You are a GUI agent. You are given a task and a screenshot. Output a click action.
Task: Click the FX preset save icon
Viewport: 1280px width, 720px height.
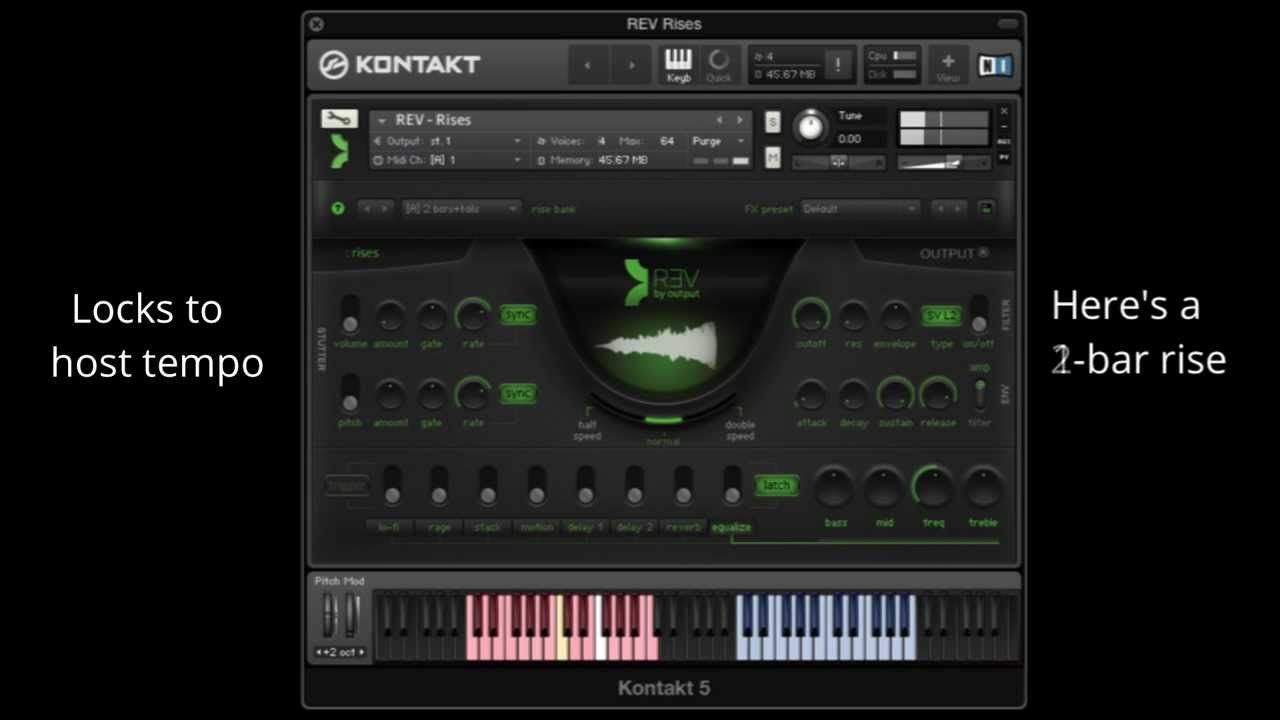(986, 209)
